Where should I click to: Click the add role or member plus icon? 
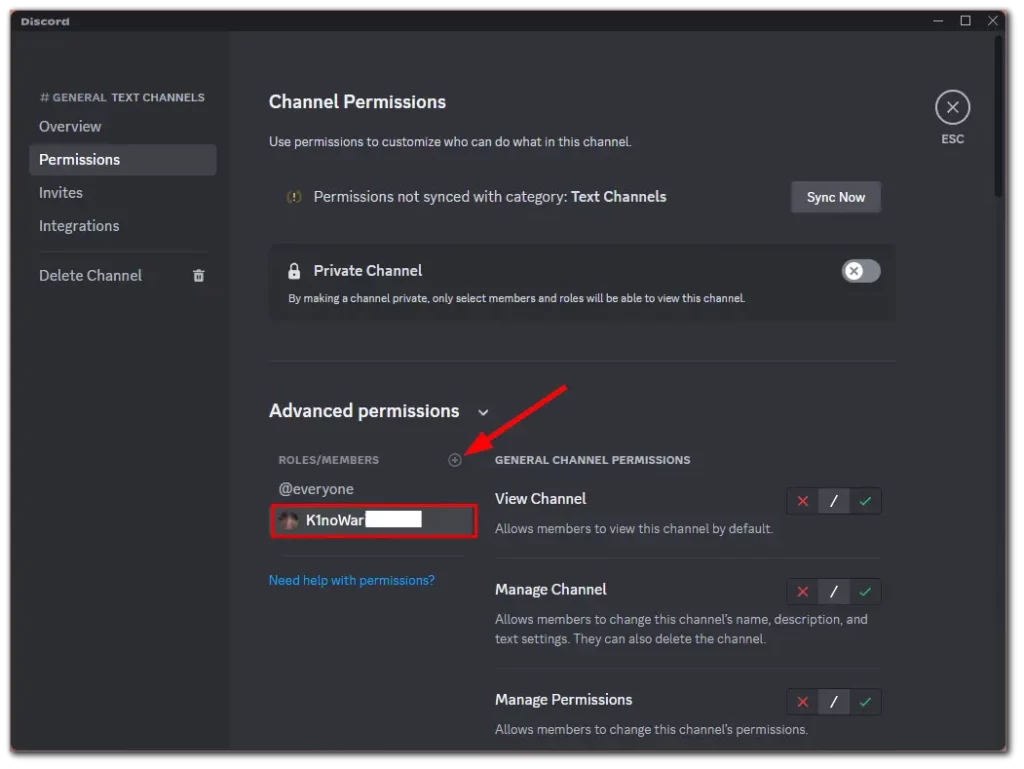tap(455, 460)
